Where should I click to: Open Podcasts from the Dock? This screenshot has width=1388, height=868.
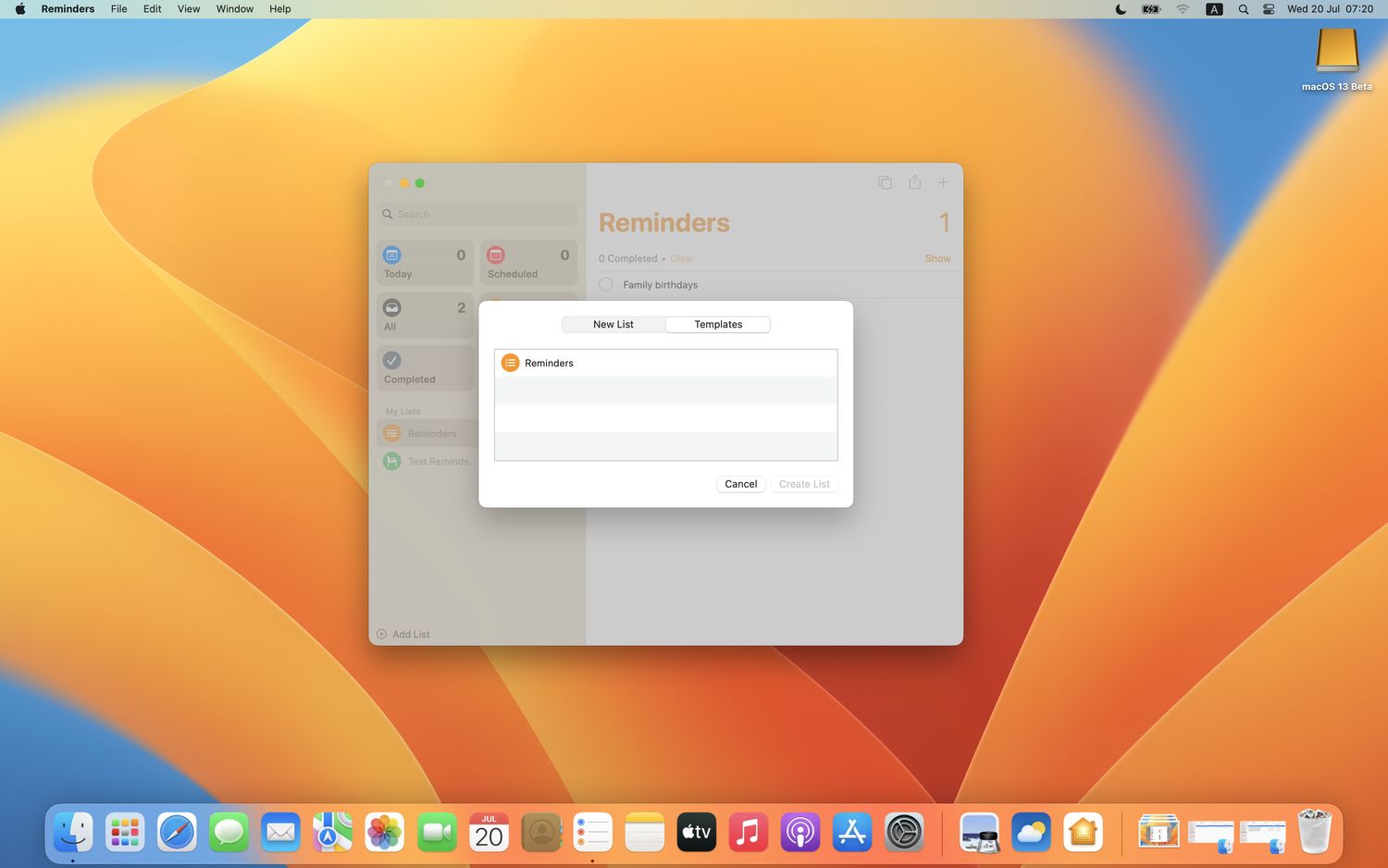800,833
